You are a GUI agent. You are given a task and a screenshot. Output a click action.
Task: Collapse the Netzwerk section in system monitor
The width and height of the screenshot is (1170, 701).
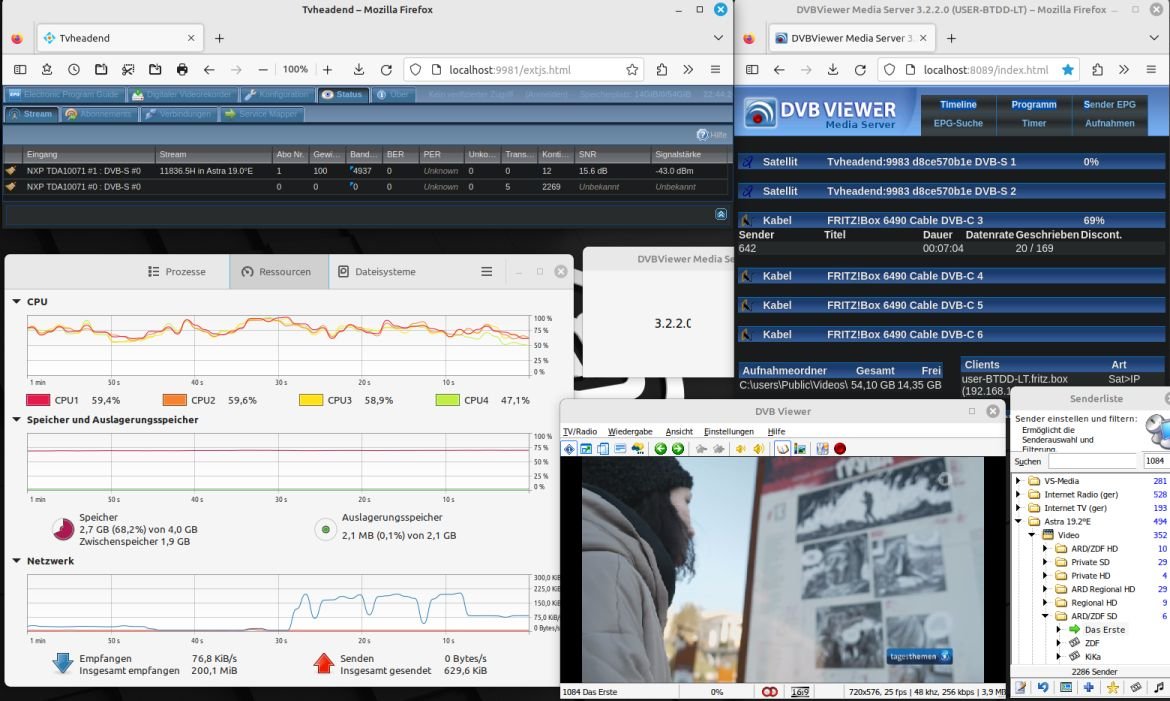tap(16, 561)
